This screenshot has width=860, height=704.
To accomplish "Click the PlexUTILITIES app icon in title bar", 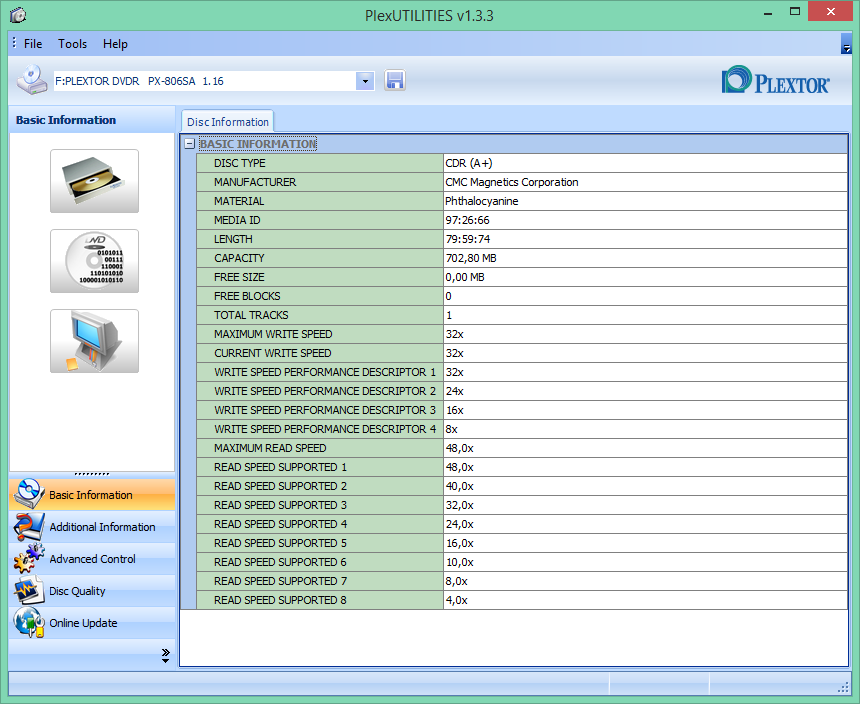I will (x=18, y=15).
